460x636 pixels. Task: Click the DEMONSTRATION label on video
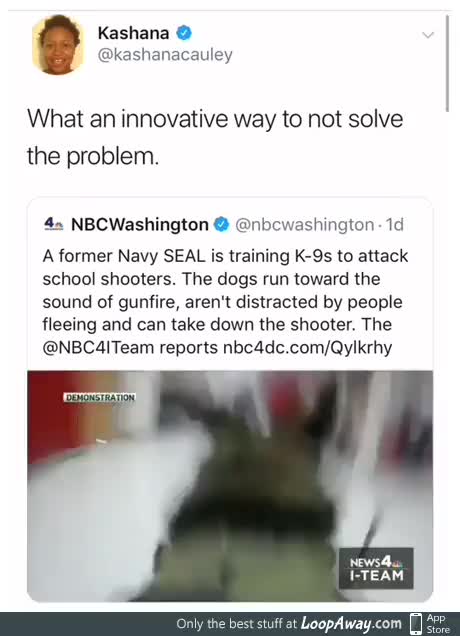click(99, 398)
